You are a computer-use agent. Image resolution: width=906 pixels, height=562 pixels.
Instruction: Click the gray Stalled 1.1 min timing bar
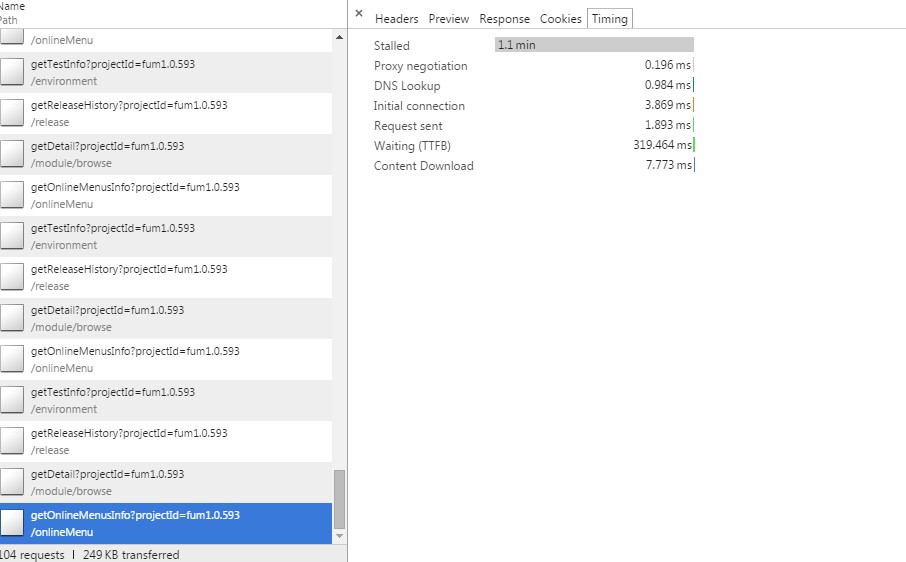pos(594,45)
